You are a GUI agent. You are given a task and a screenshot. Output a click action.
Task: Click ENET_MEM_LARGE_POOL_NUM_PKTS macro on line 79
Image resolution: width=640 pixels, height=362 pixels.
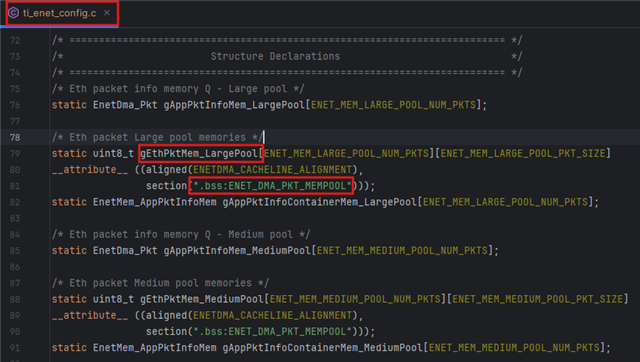tap(346, 153)
